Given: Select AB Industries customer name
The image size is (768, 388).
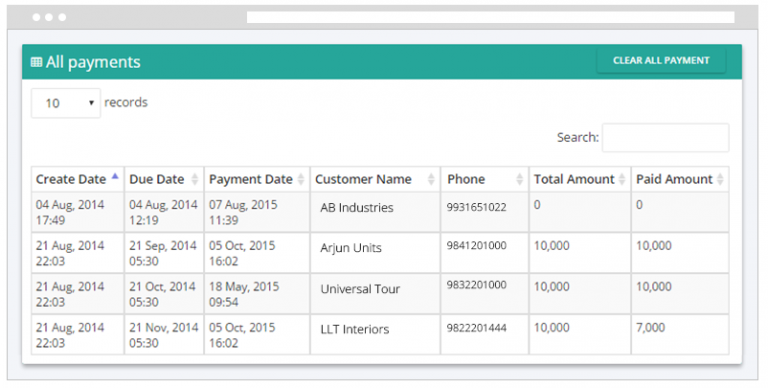Looking at the screenshot, I should pos(357,208).
